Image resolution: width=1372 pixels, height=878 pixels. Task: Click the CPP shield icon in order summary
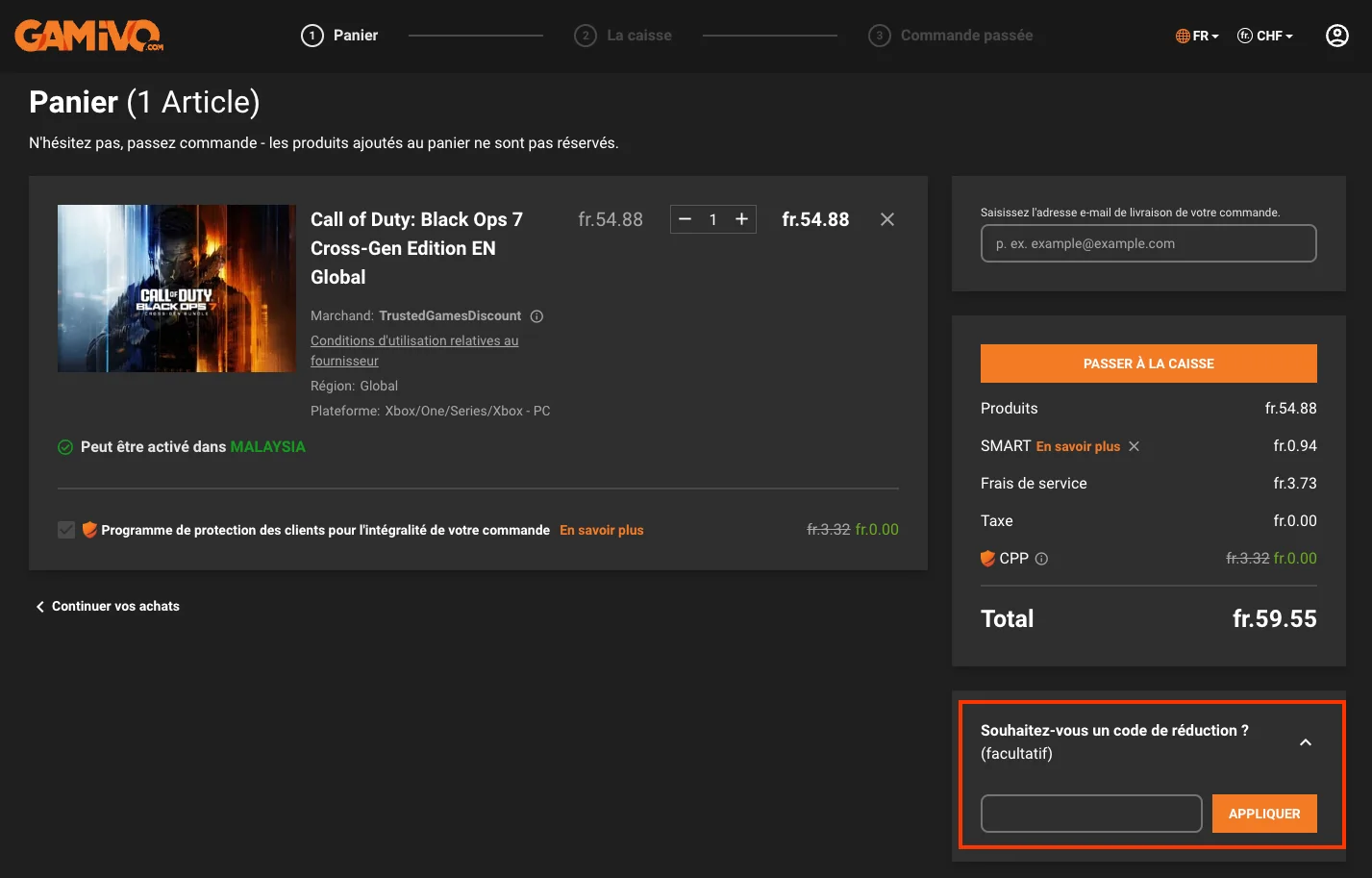click(987, 558)
